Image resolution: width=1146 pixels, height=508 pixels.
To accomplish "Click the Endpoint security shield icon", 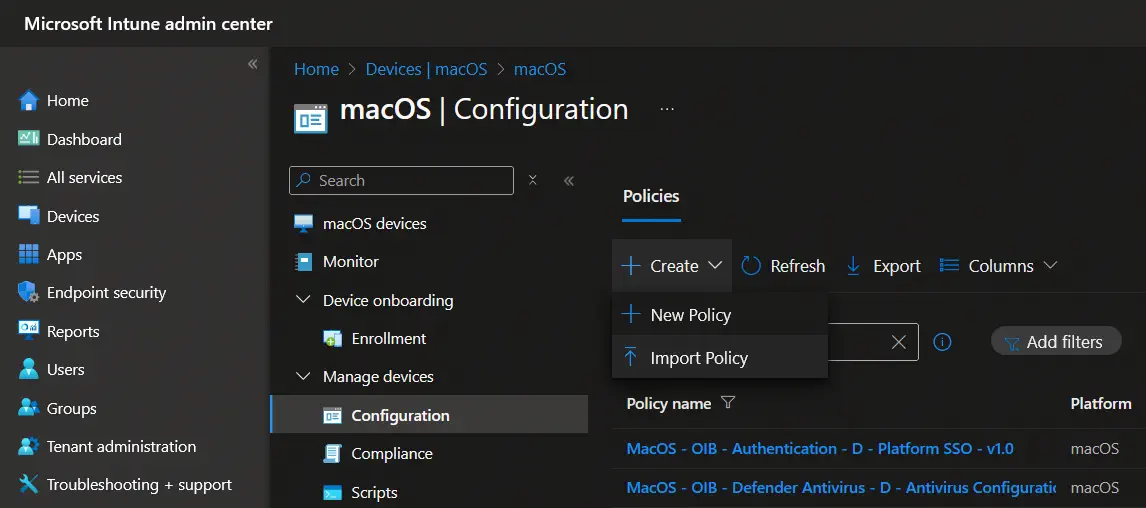I will click(28, 293).
